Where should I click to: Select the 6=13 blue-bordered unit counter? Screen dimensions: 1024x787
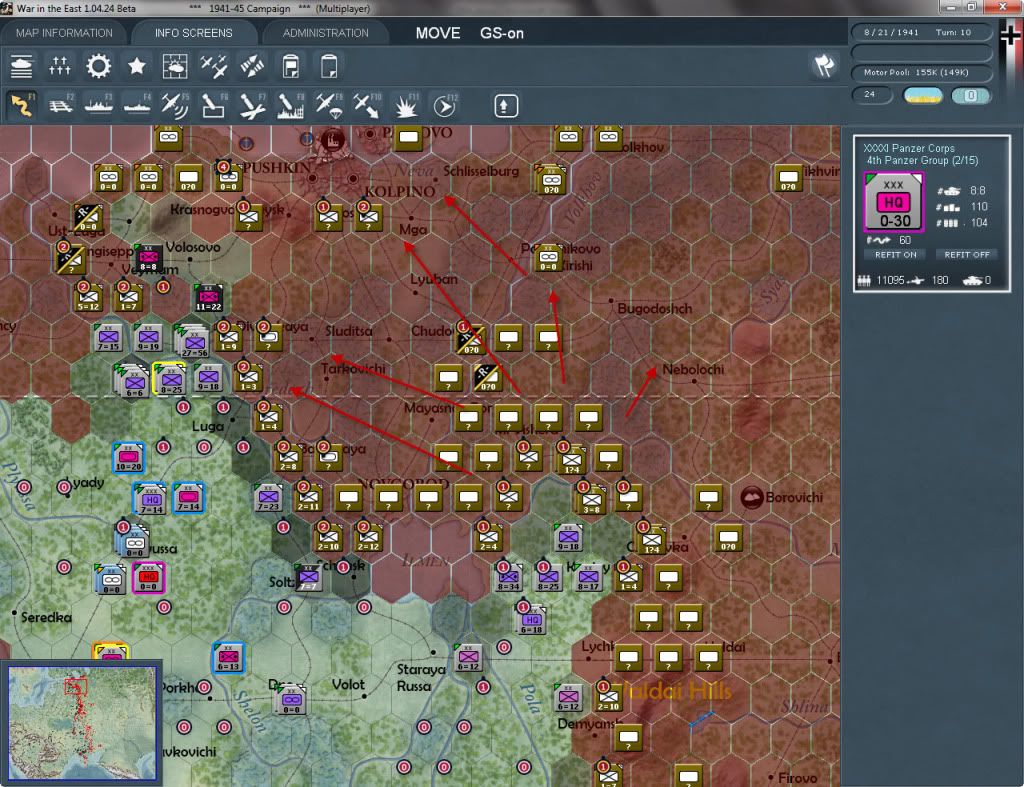tap(229, 658)
